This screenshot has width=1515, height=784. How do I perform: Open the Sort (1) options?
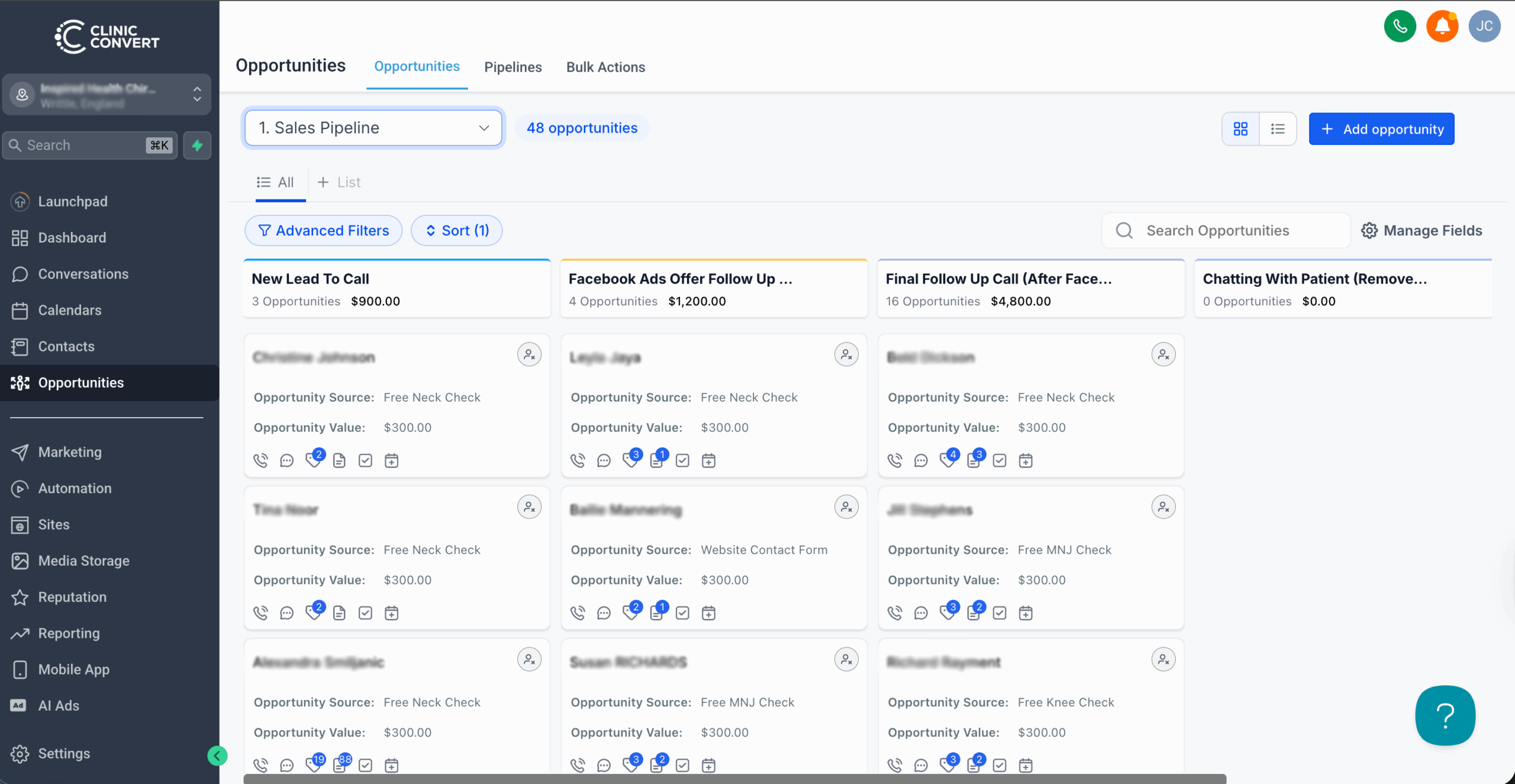(456, 231)
